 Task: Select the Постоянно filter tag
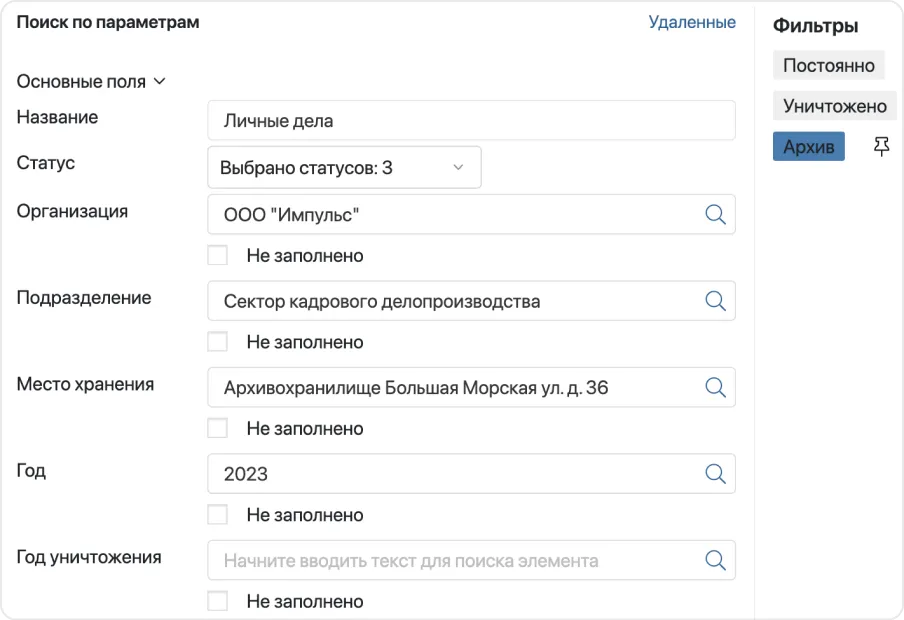(x=828, y=66)
